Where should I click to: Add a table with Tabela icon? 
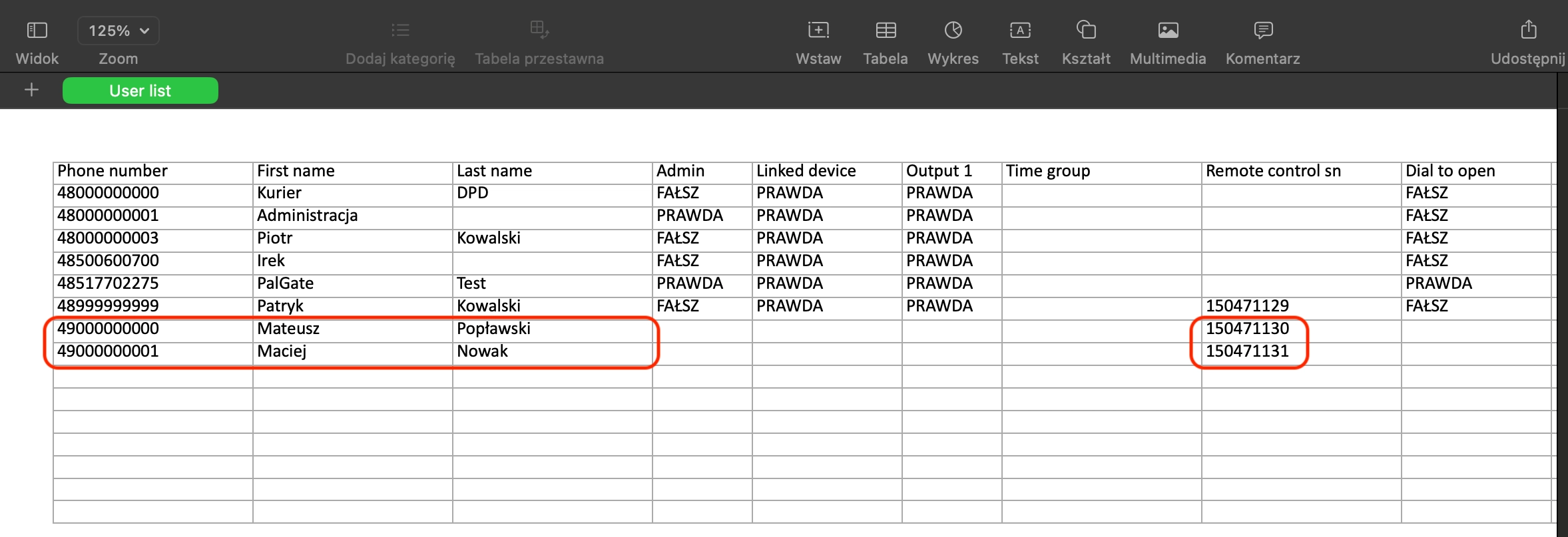(886, 31)
